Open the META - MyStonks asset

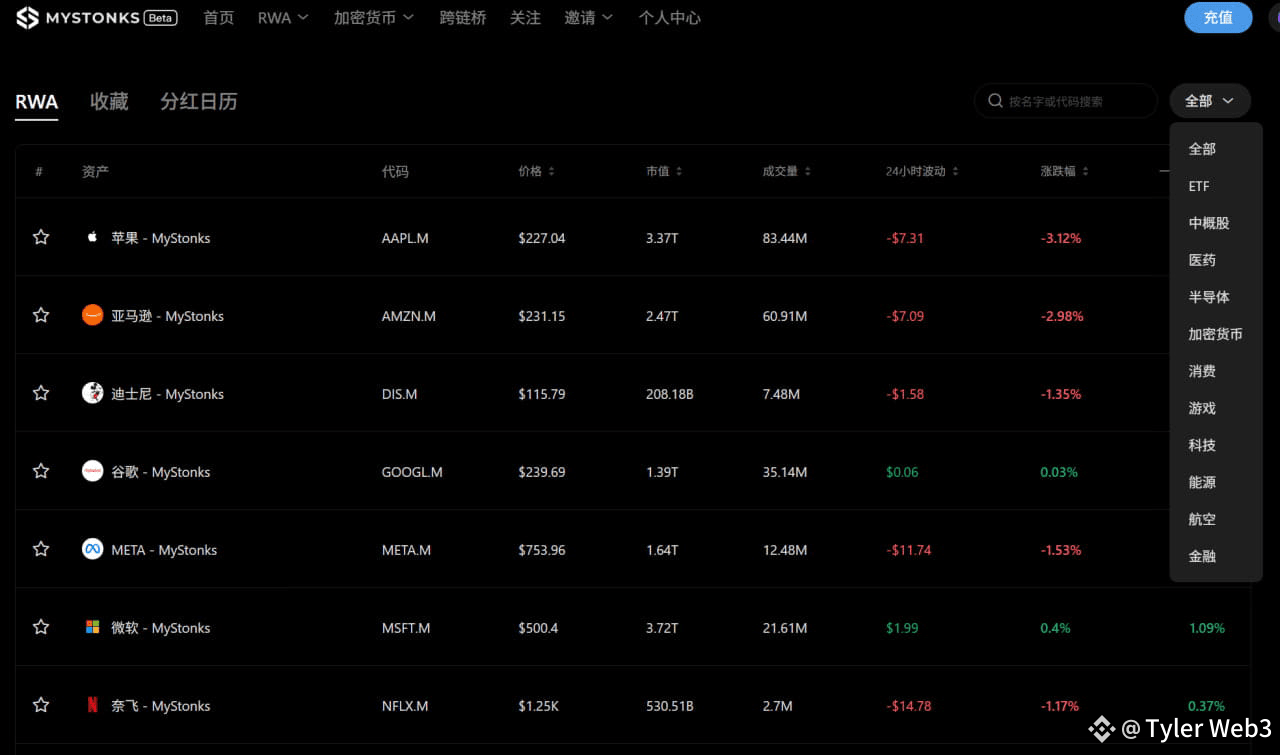click(164, 550)
